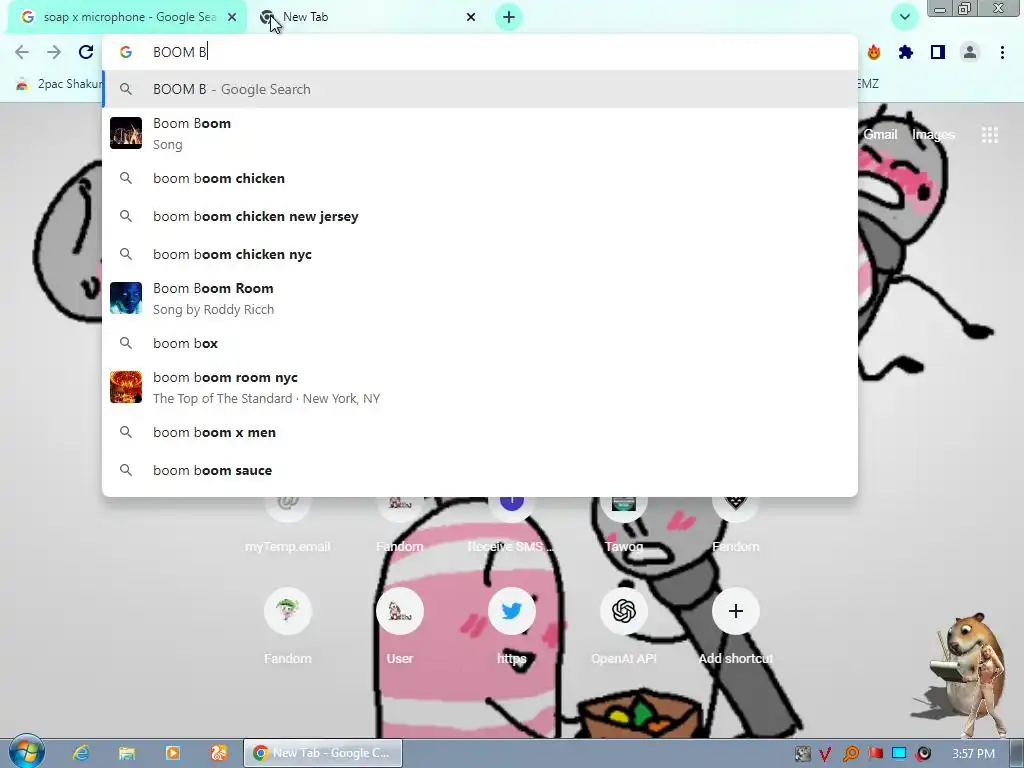1024x768 pixels.
Task: Select boom boom sauce suggestion
Action: click(x=480, y=470)
